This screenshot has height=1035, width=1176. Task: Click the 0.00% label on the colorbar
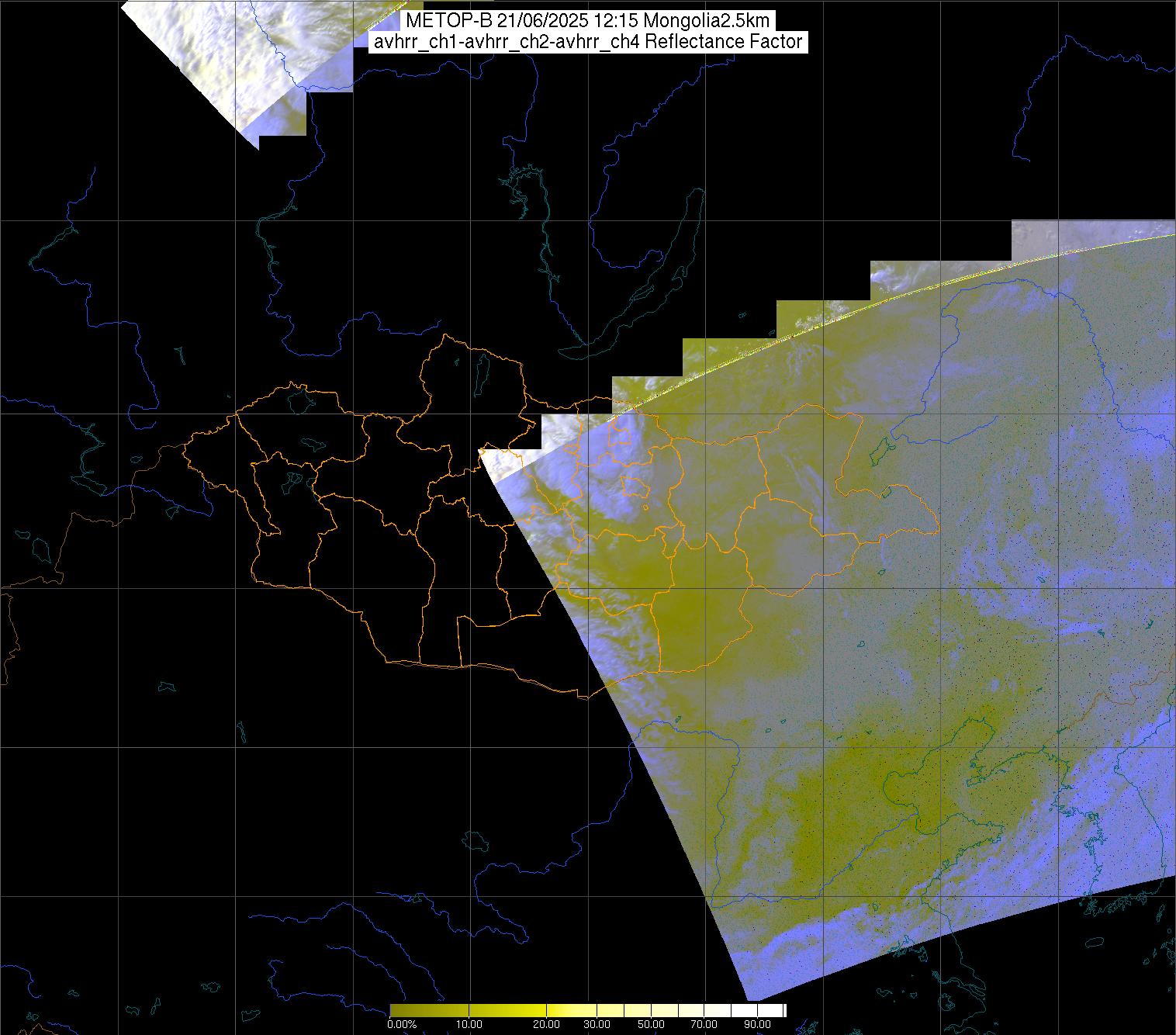tap(402, 1024)
